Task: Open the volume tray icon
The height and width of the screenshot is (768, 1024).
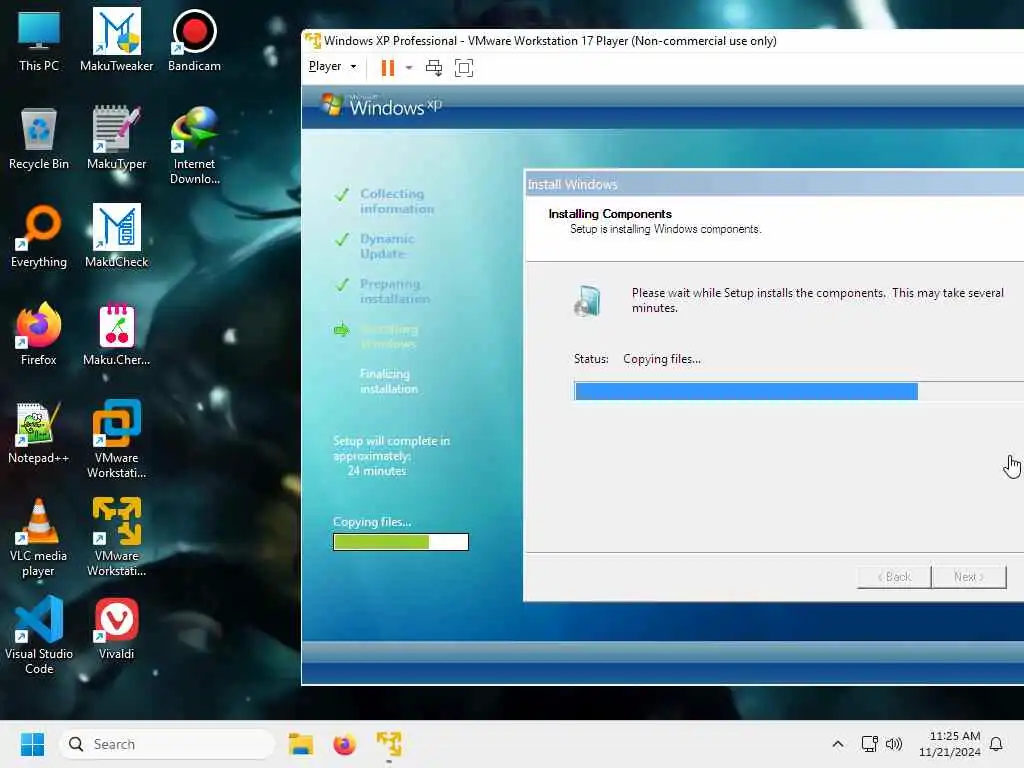Action: (893, 744)
